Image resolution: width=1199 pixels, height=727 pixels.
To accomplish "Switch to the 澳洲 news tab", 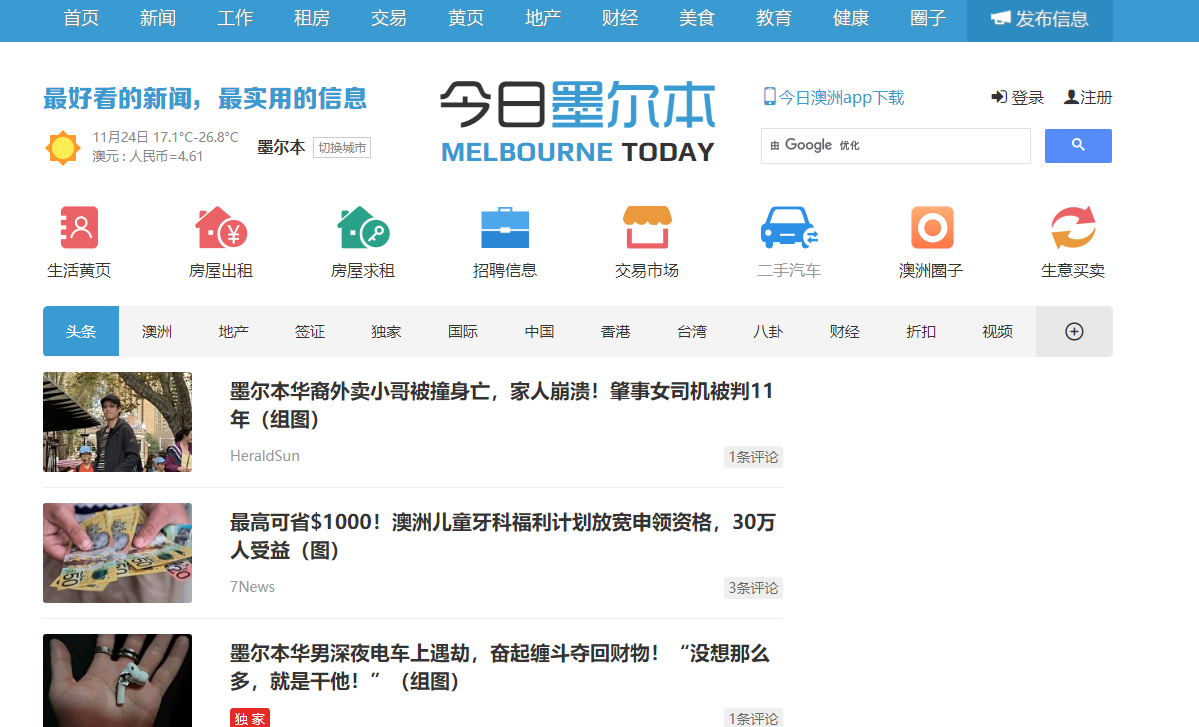I will 157,332.
